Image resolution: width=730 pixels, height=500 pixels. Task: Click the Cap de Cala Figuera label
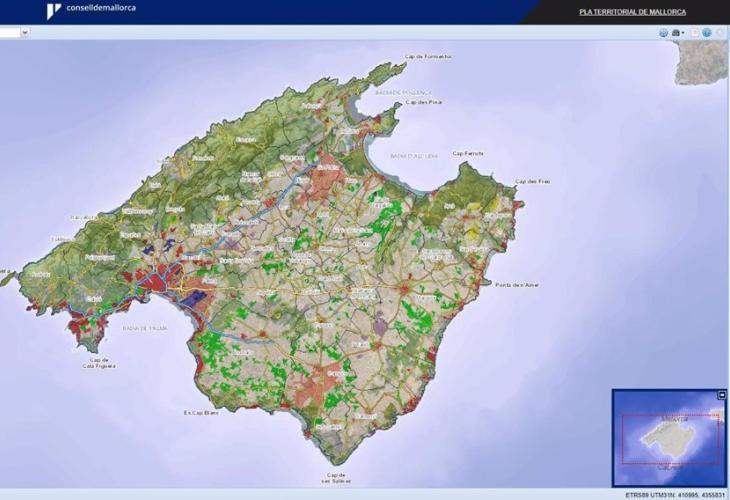tap(99, 363)
